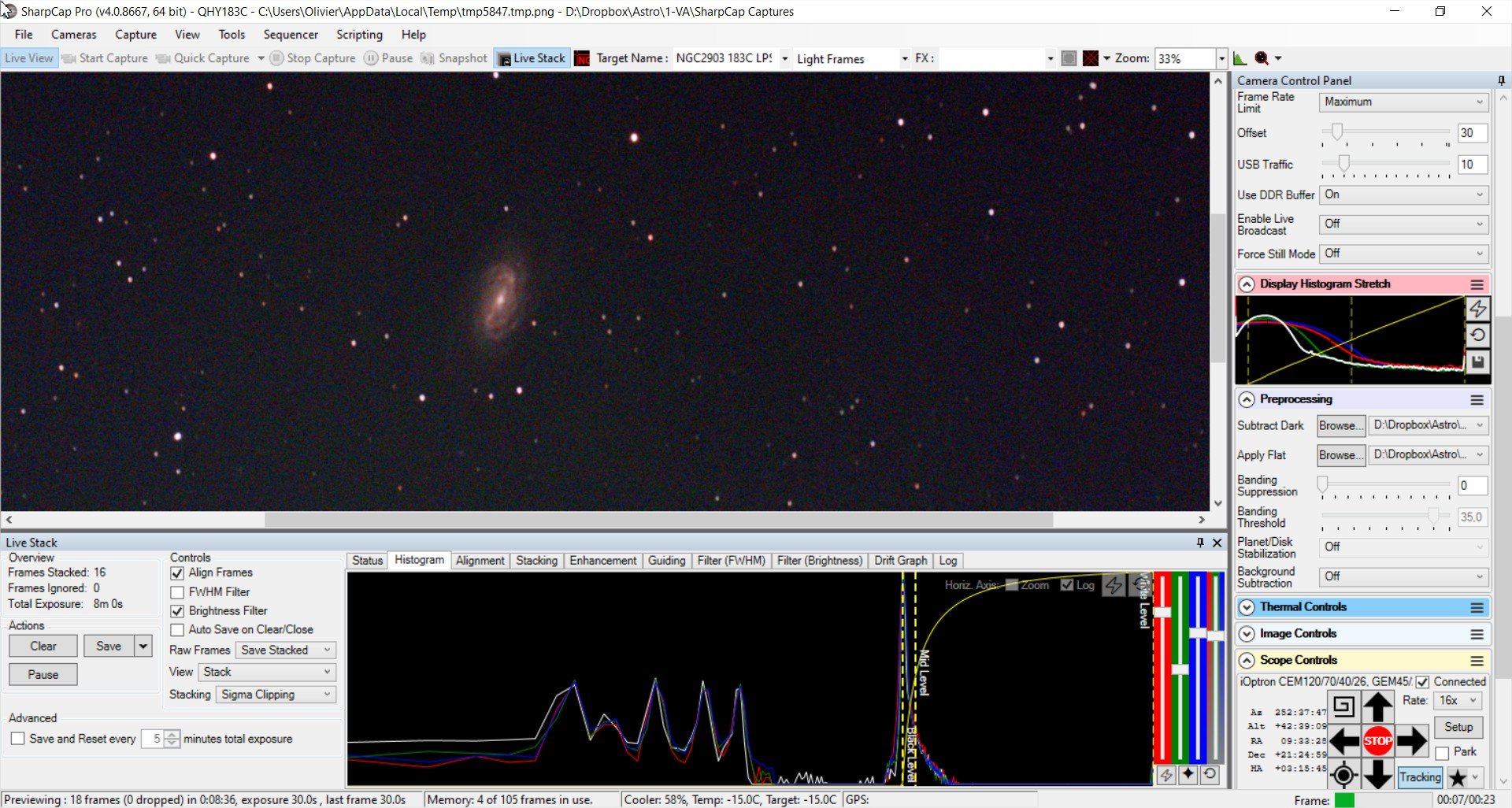Screen dimensions: 1512x808
Task: Uncheck the Brightness Filter checkbox
Action: [177, 611]
